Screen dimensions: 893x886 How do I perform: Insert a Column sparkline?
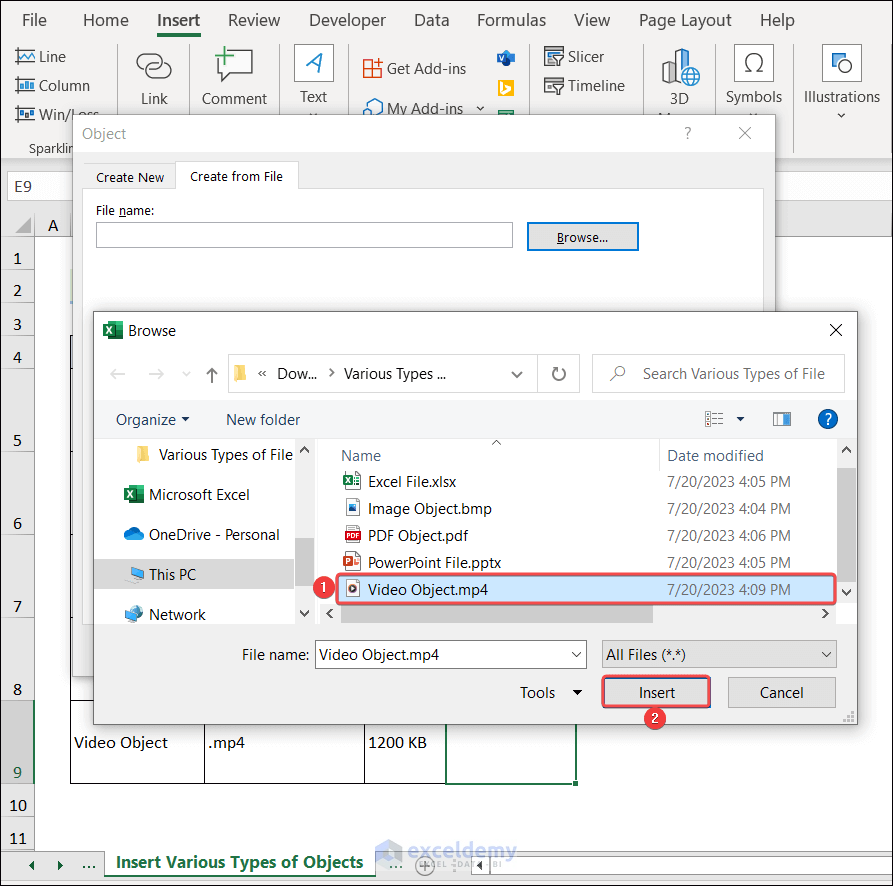tap(52, 85)
